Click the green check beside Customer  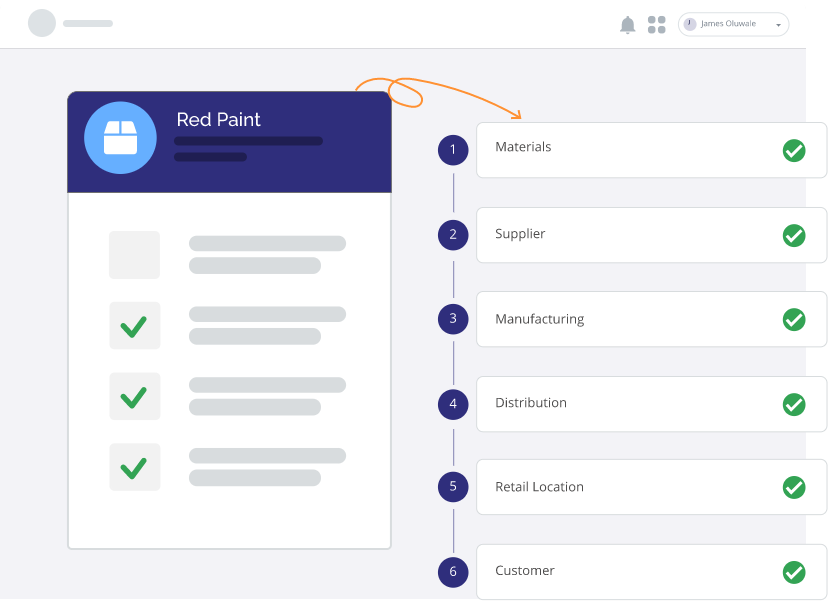(x=794, y=572)
